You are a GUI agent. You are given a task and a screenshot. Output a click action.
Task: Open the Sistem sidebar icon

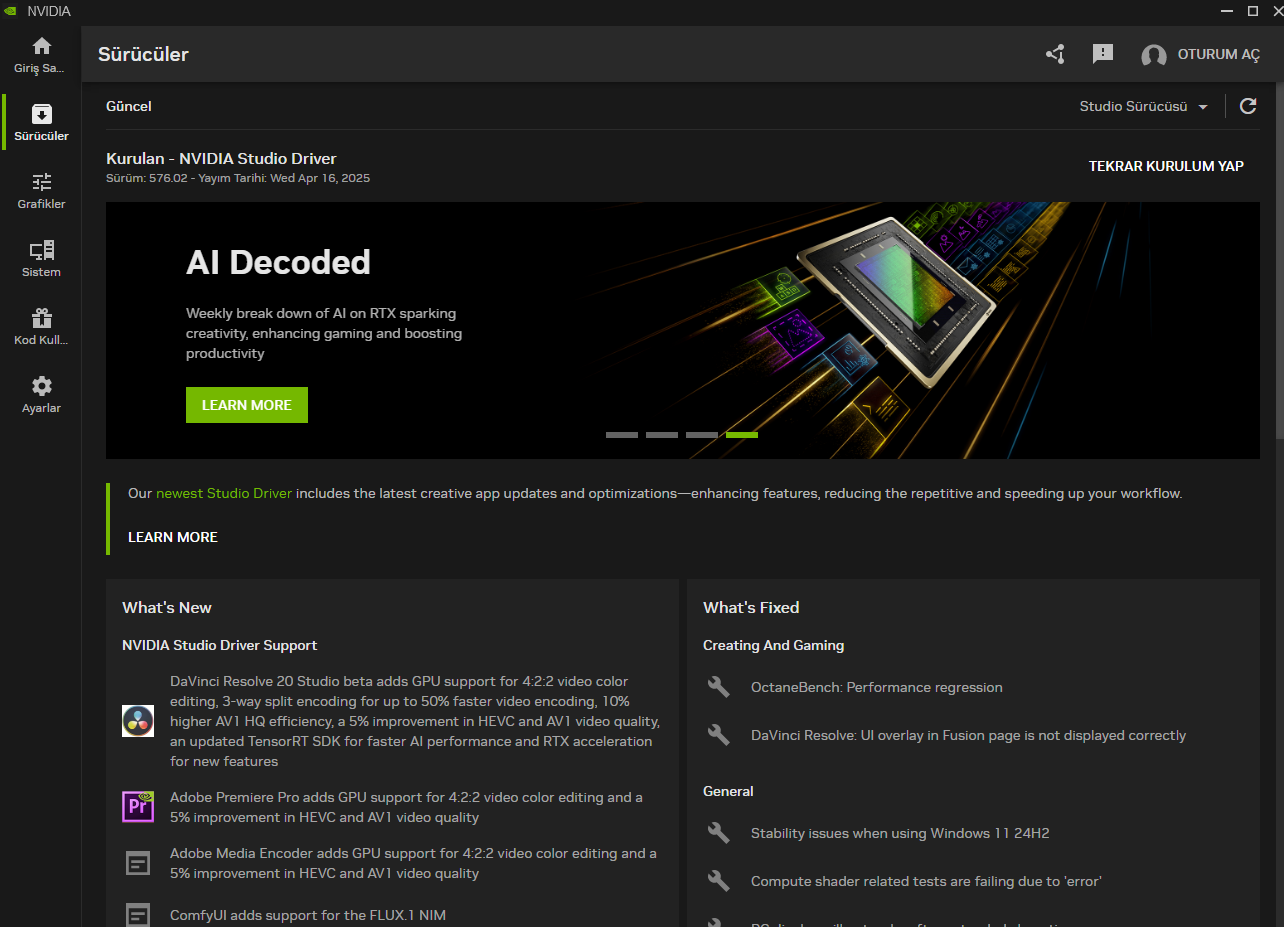point(41,250)
